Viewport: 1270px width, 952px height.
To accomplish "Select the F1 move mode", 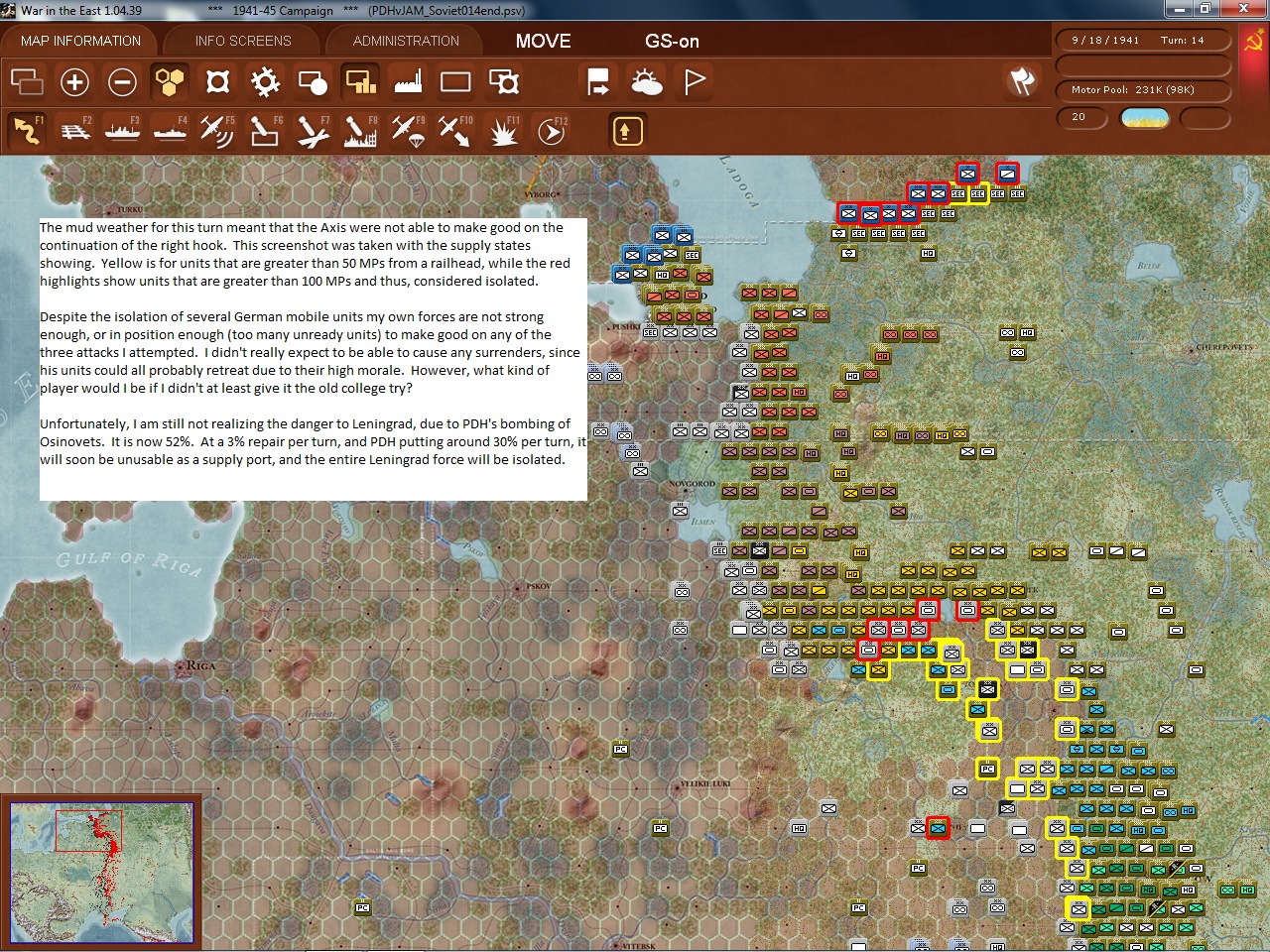I will [27, 131].
